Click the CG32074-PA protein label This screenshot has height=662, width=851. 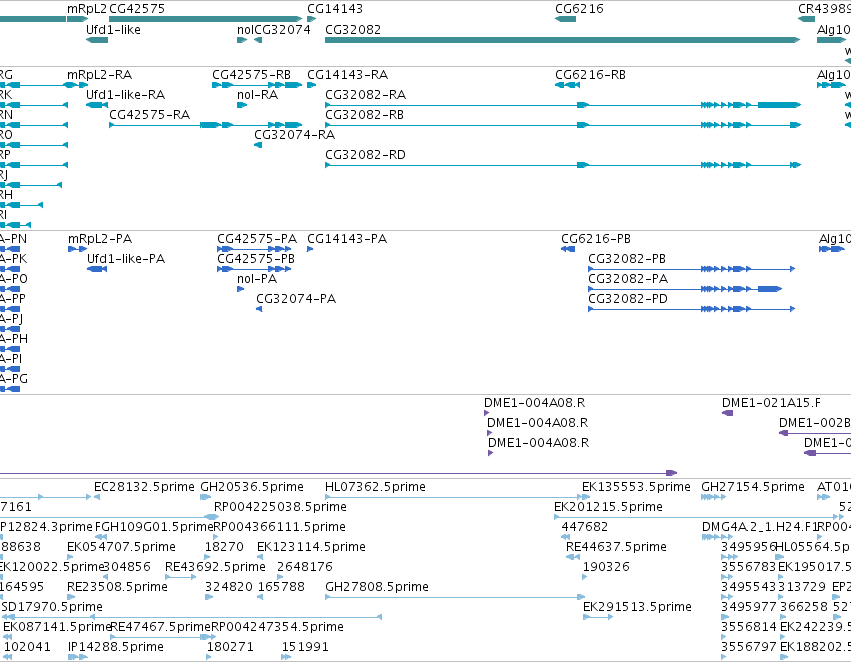click(296, 299)
